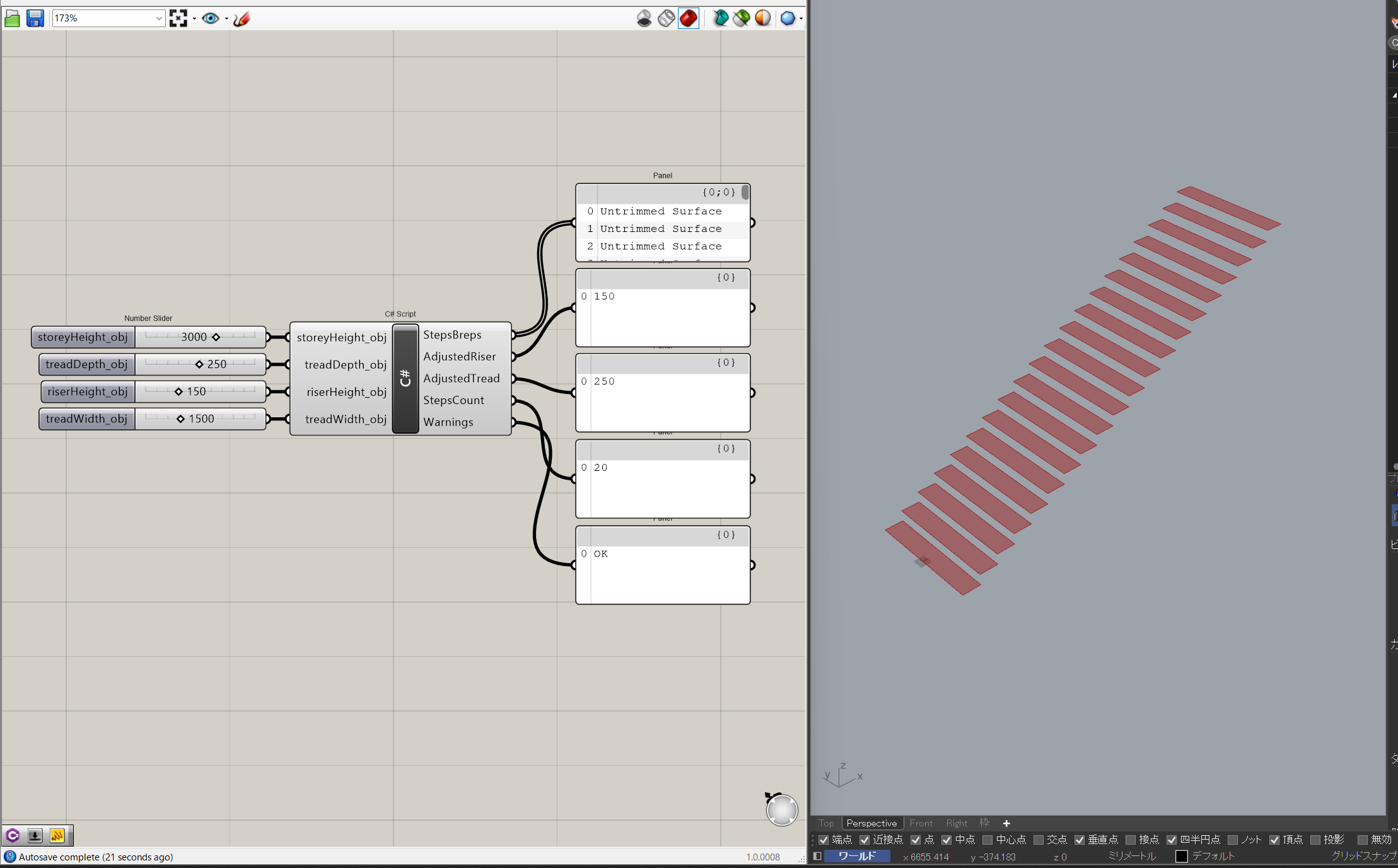Add a new viewport tab with plus

(1006, 823)
